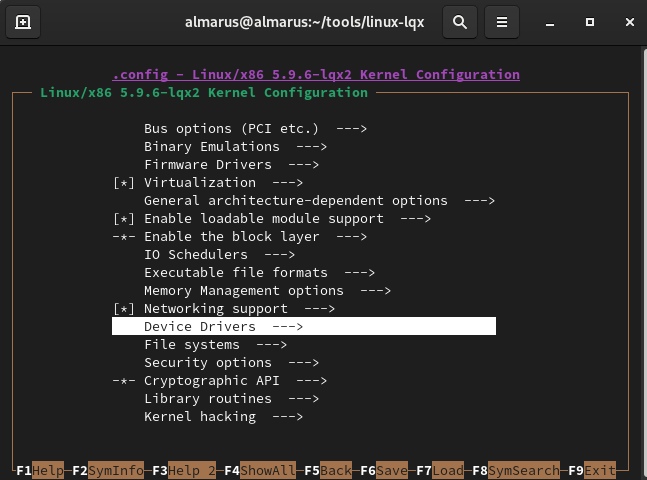Image resolution: width=647 pixels, height=480 pixels.
Task: Expand General architecture-dependent options arrow
Action: pyautogui.click(x=479, y=201)
